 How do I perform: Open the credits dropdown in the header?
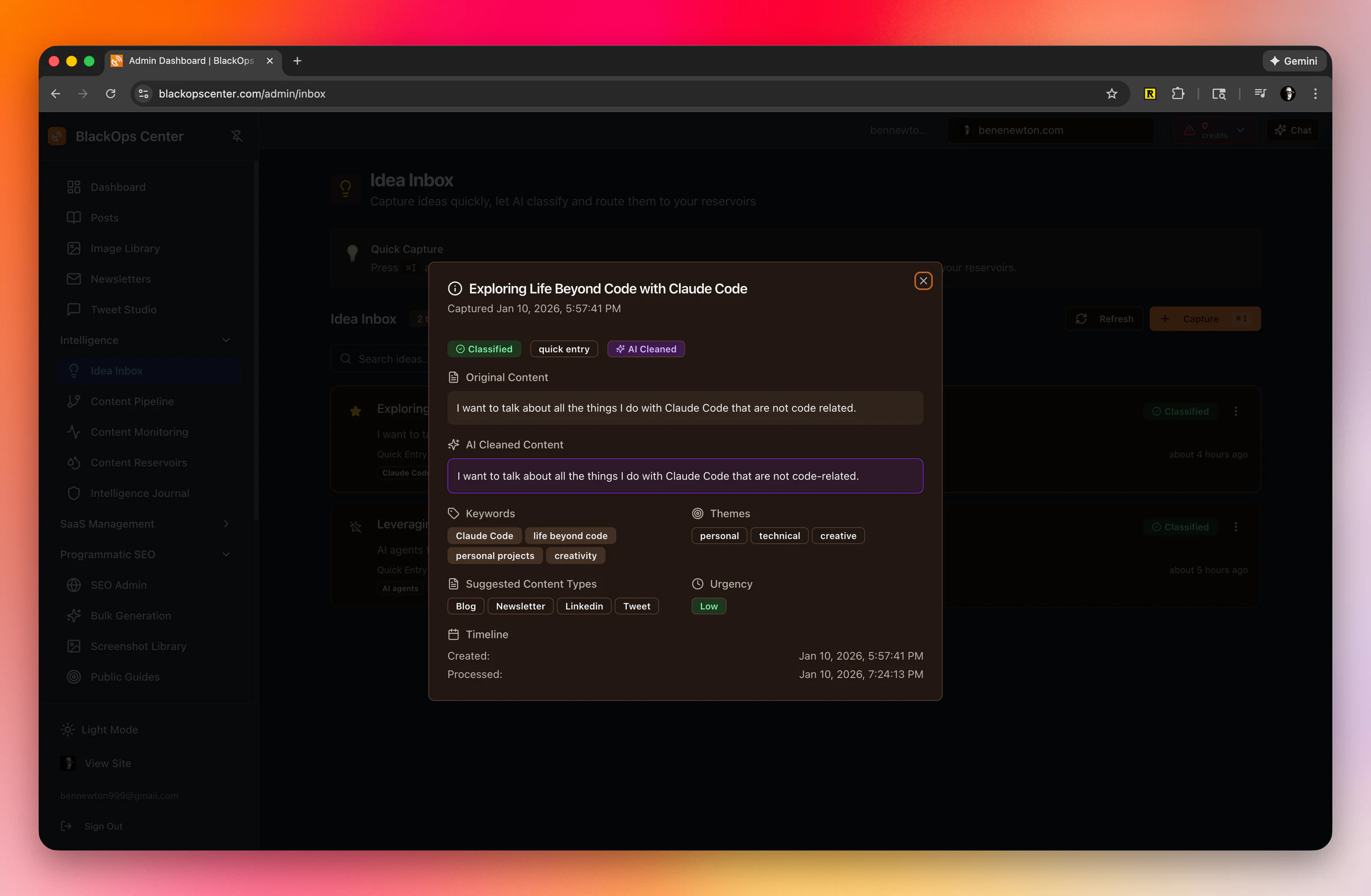[1241, 130]
